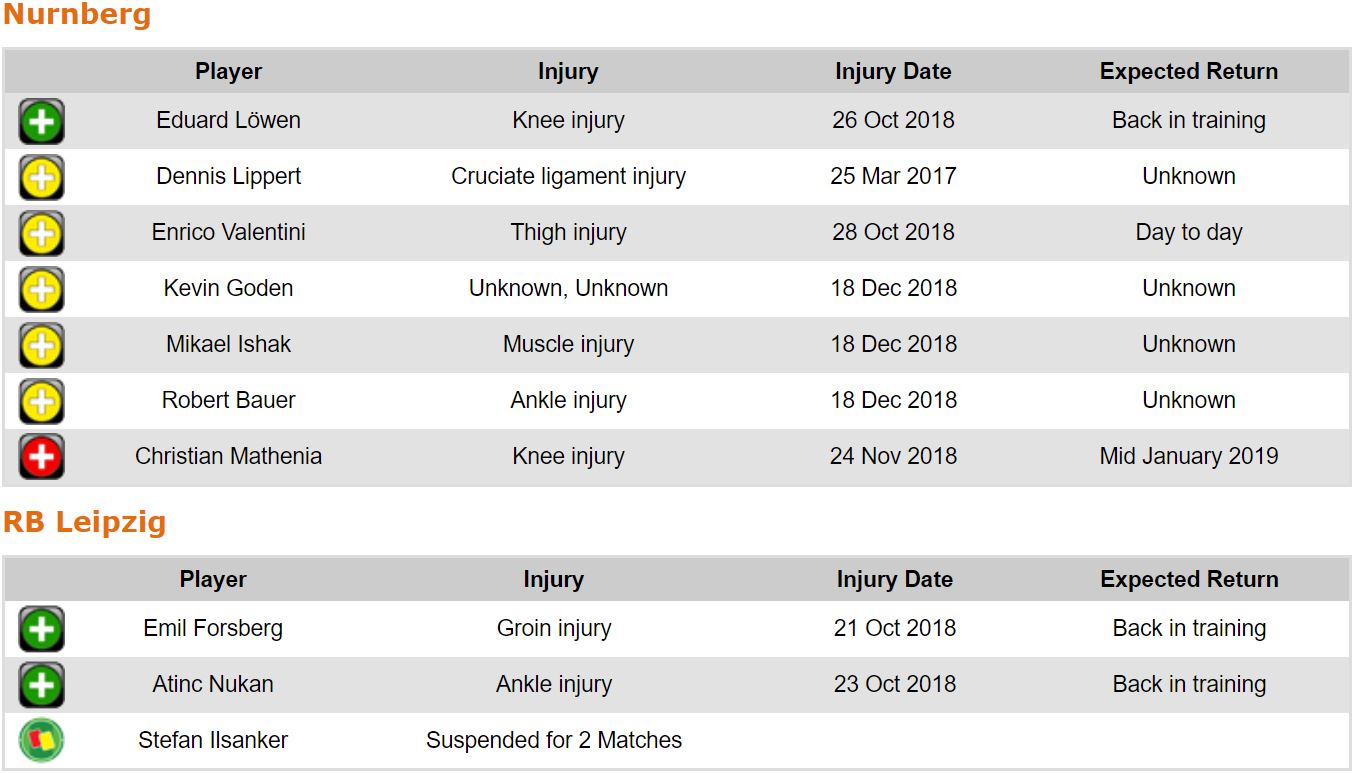Click red cross icon beside Christian Mathenia
Viewport: 1354px width, 773px height.
41,458
